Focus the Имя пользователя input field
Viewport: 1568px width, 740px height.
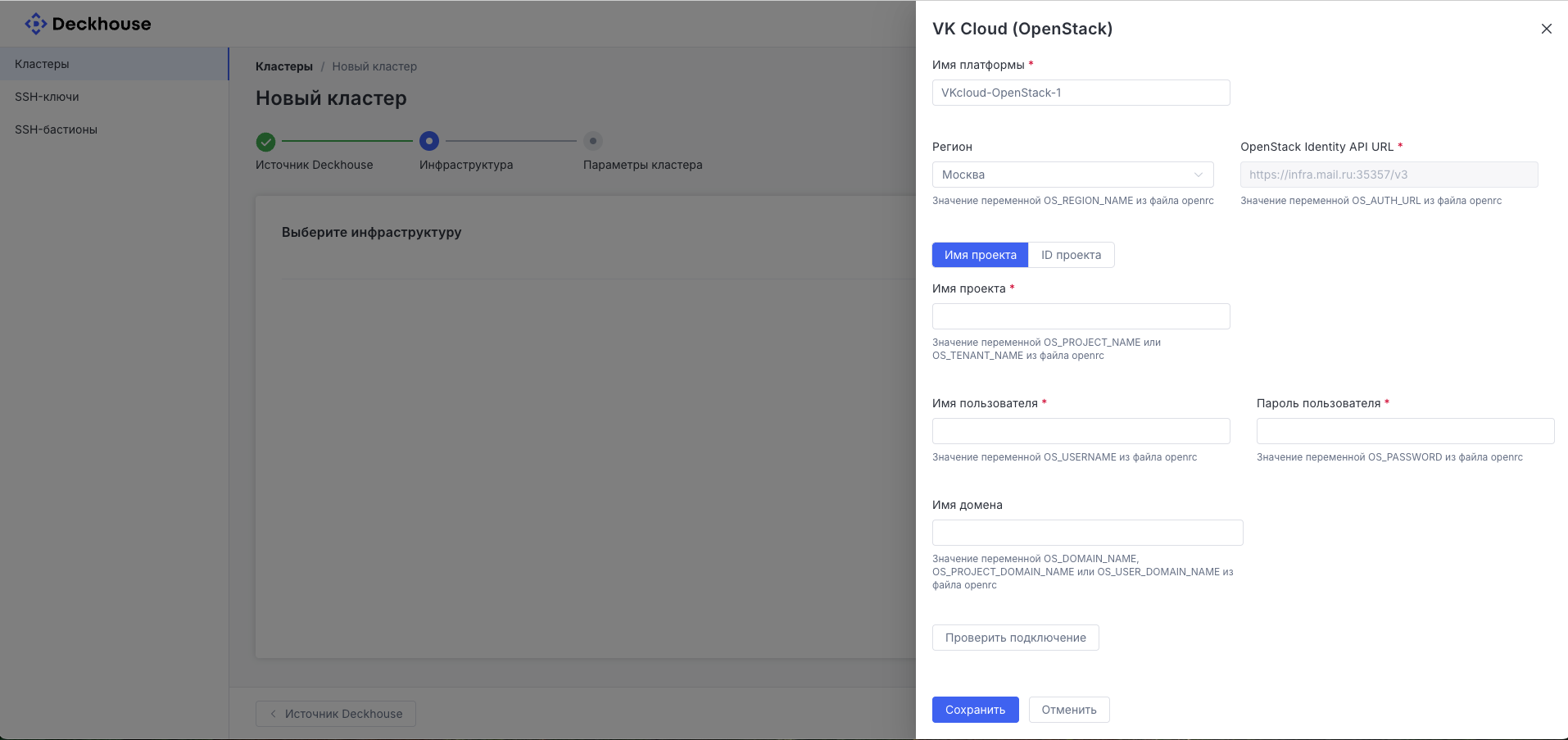[1081, 431]
